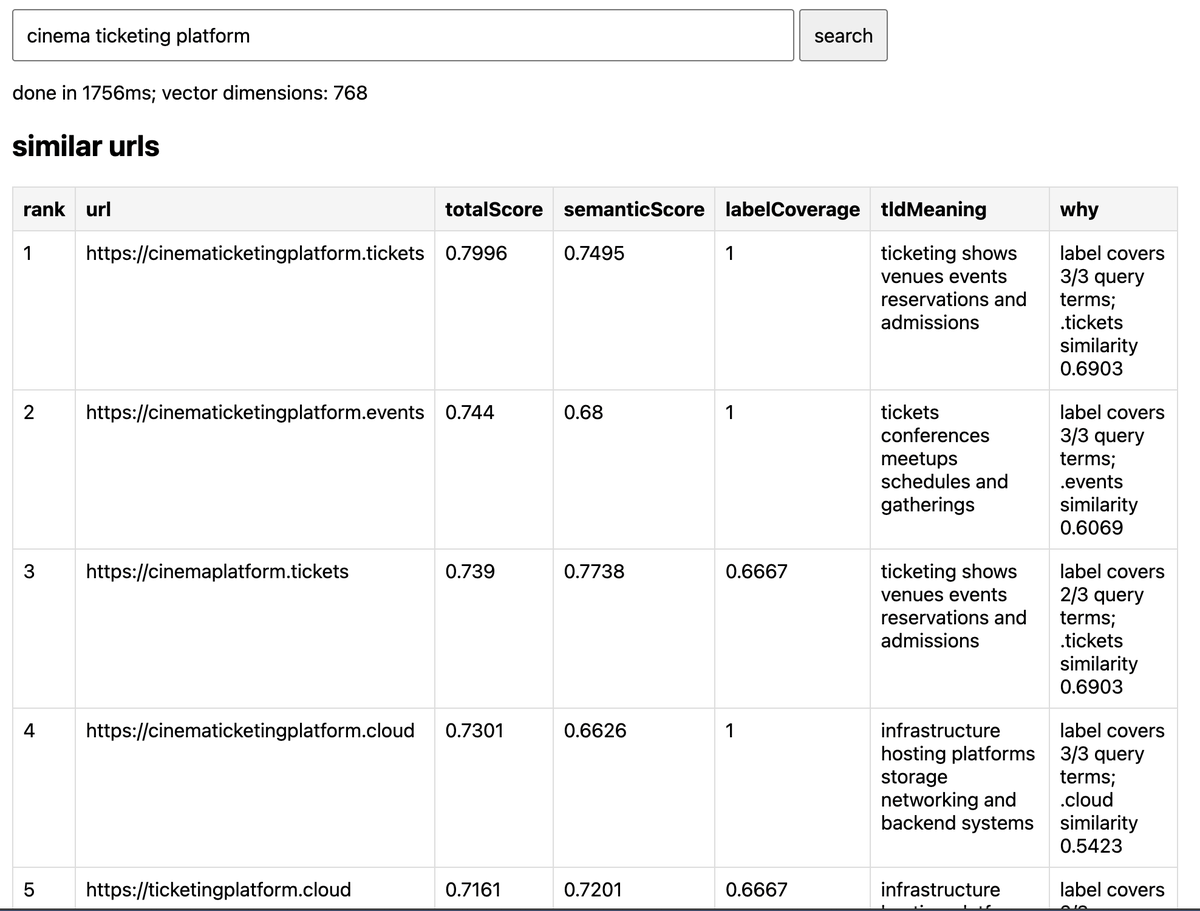This screenshot has height=911, width=1200.
Task: Click the labelCoverage column header
Action: point(793,209)
